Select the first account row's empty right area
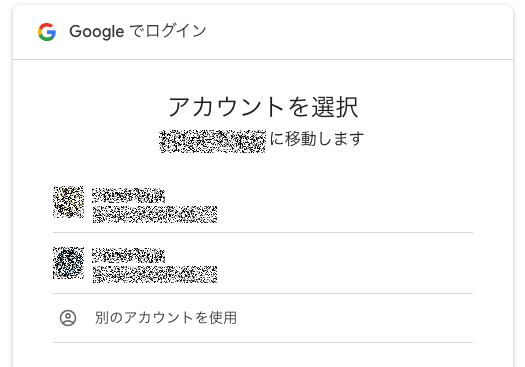 pos(345,203)
